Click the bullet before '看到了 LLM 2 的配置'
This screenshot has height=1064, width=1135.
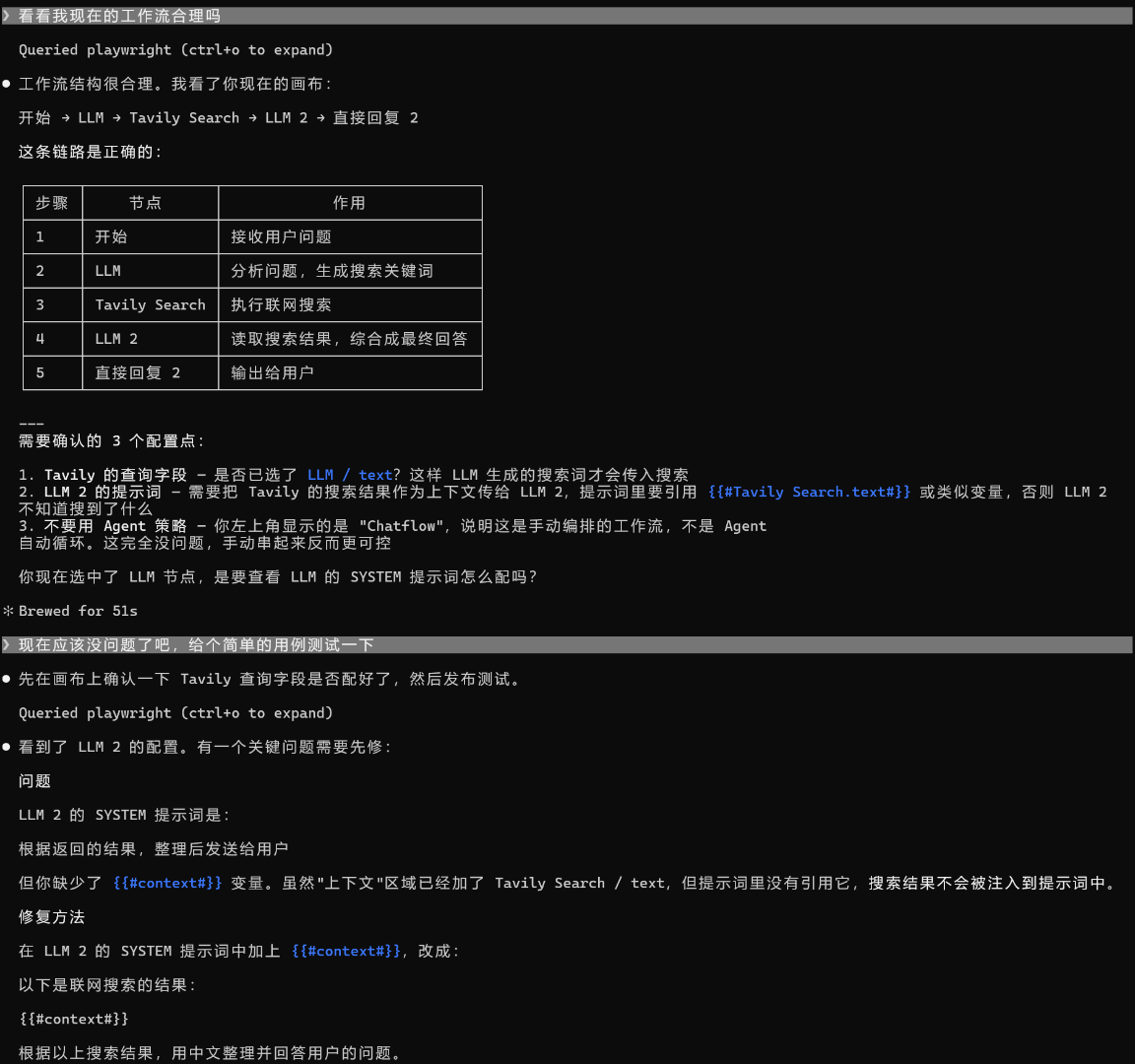7,747
